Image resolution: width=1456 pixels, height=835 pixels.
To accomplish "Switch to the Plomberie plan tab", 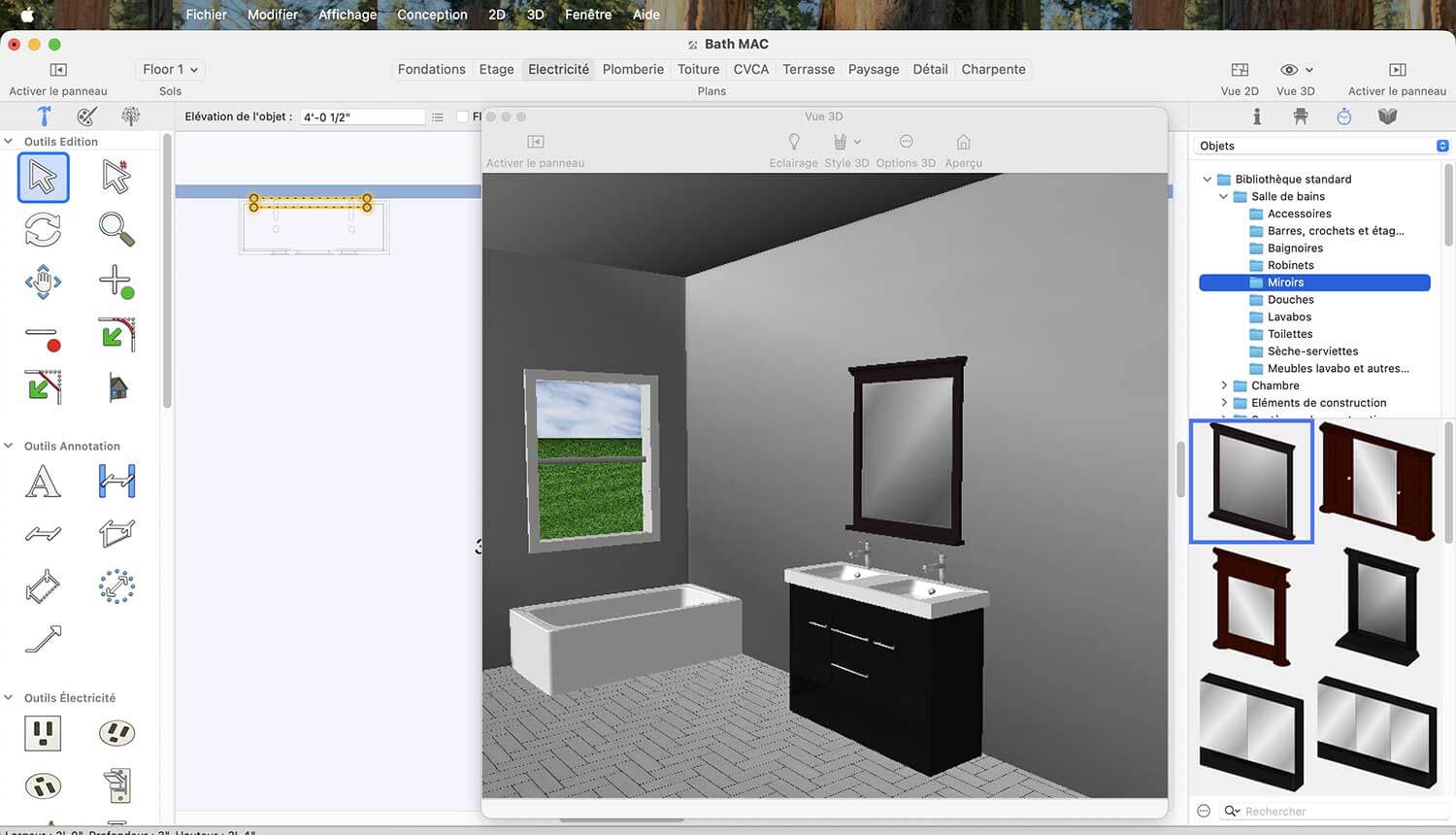I will pos(633,70).
